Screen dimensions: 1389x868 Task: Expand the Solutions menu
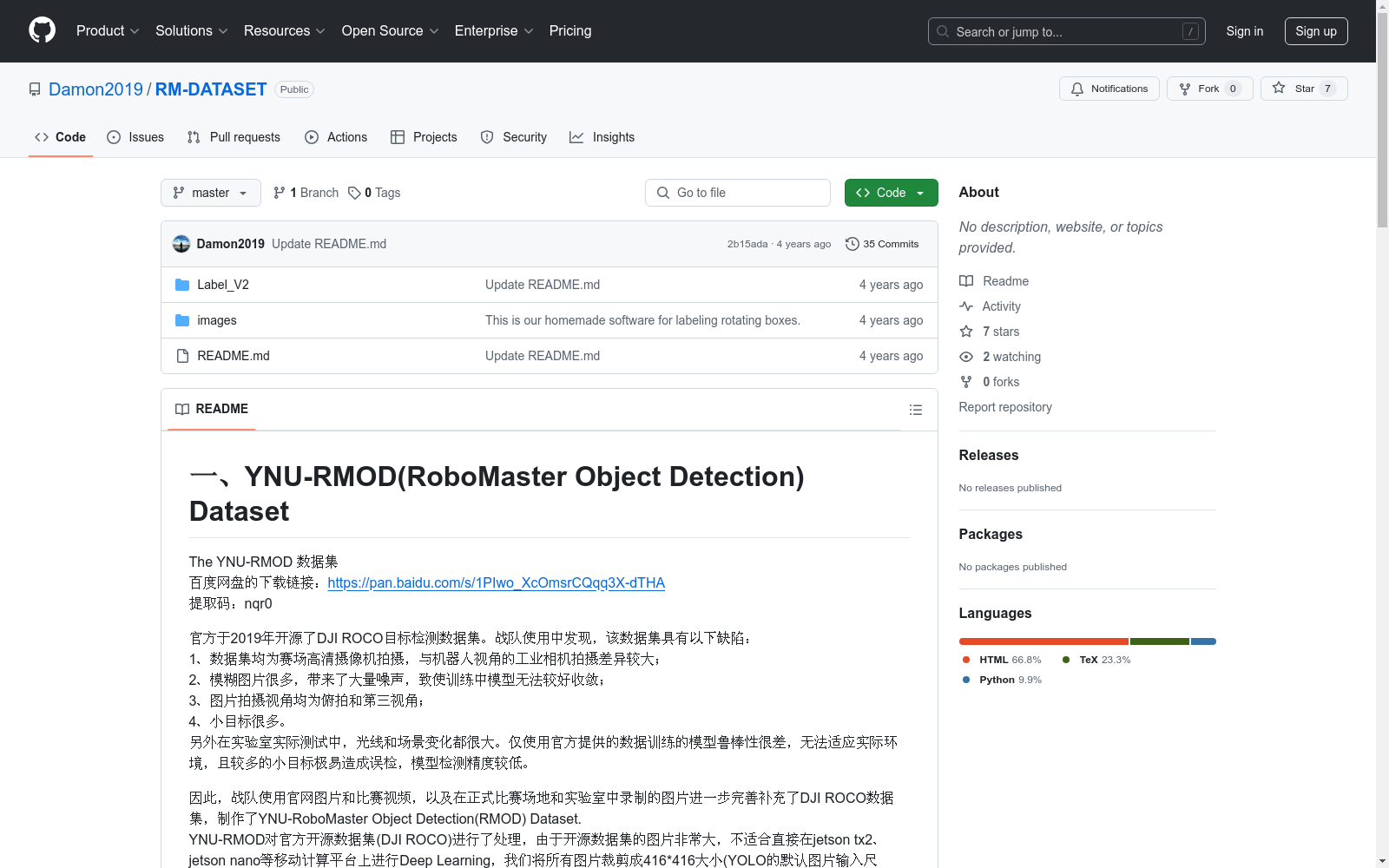tap(192, 31)
